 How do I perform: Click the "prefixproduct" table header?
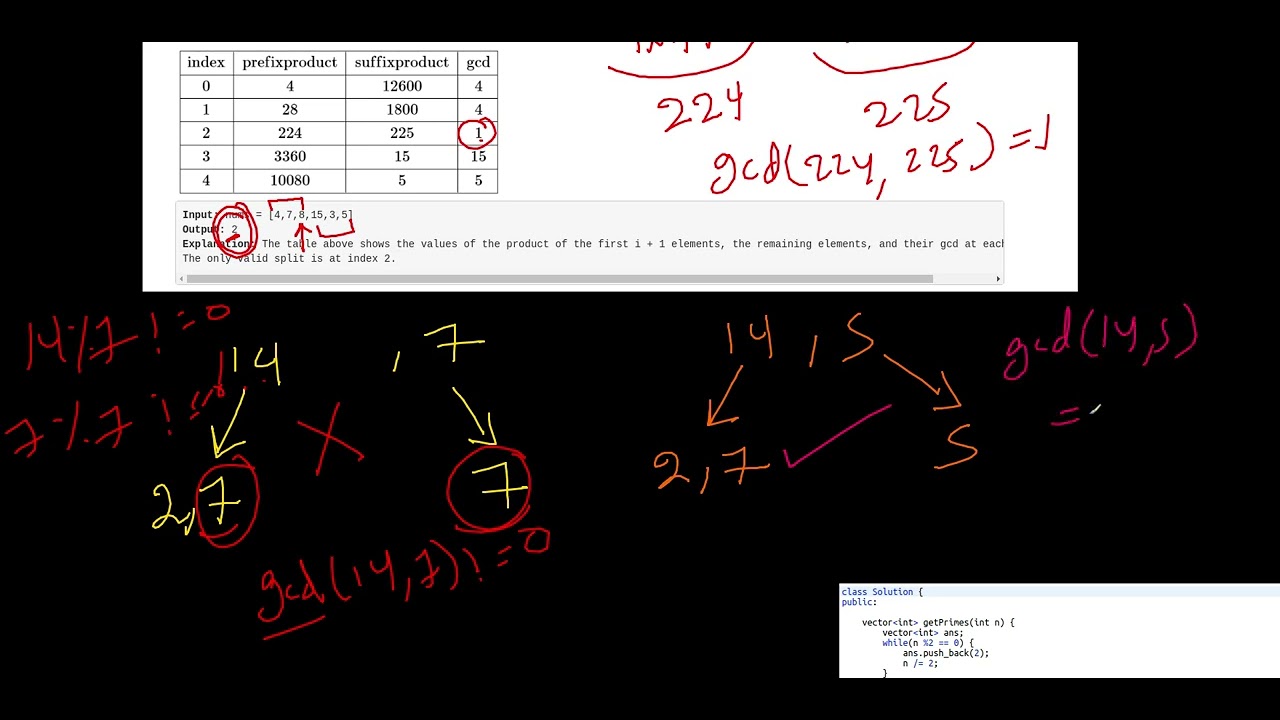(290, 62)
